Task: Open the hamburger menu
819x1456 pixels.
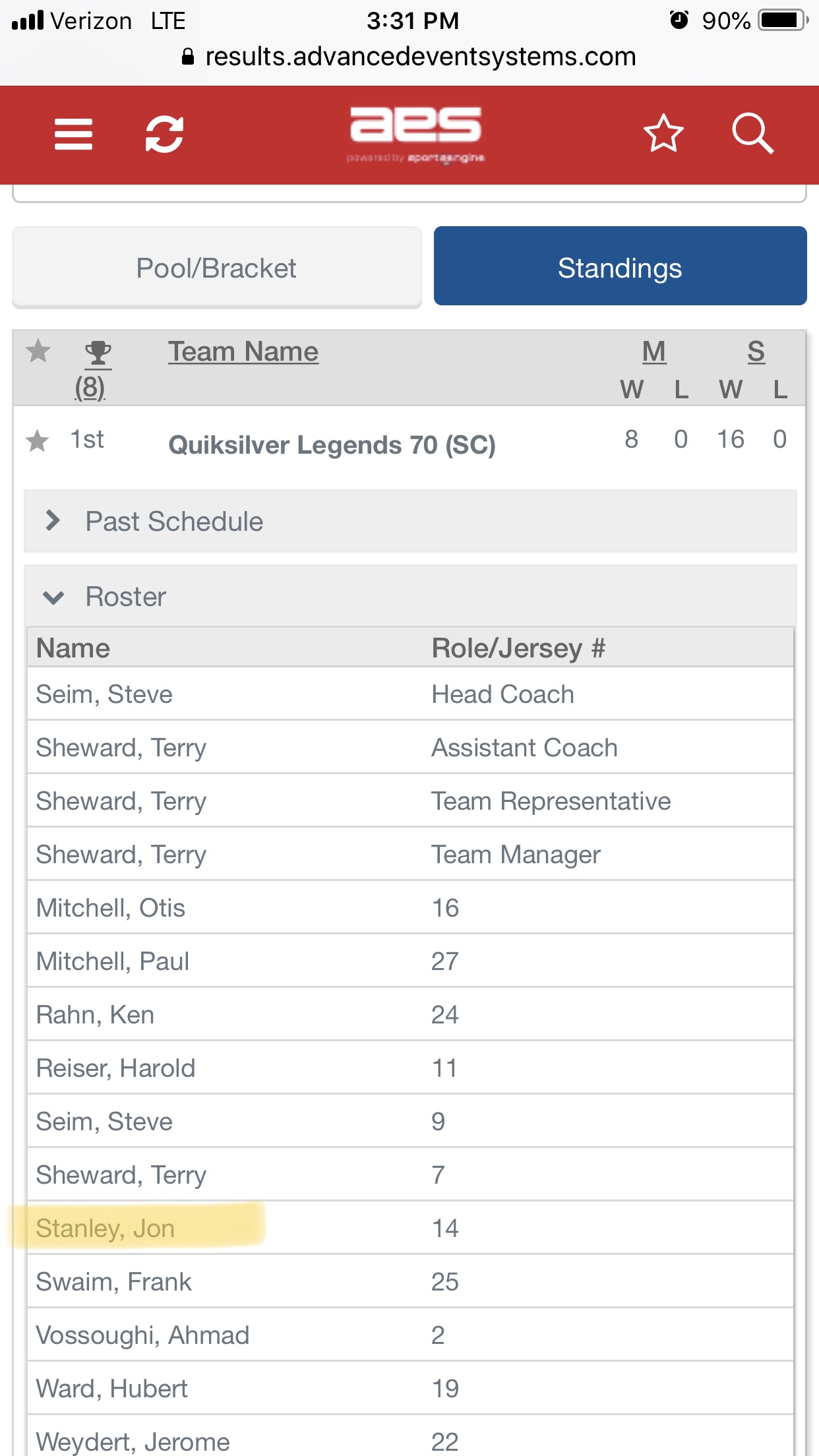Action: 73,135
